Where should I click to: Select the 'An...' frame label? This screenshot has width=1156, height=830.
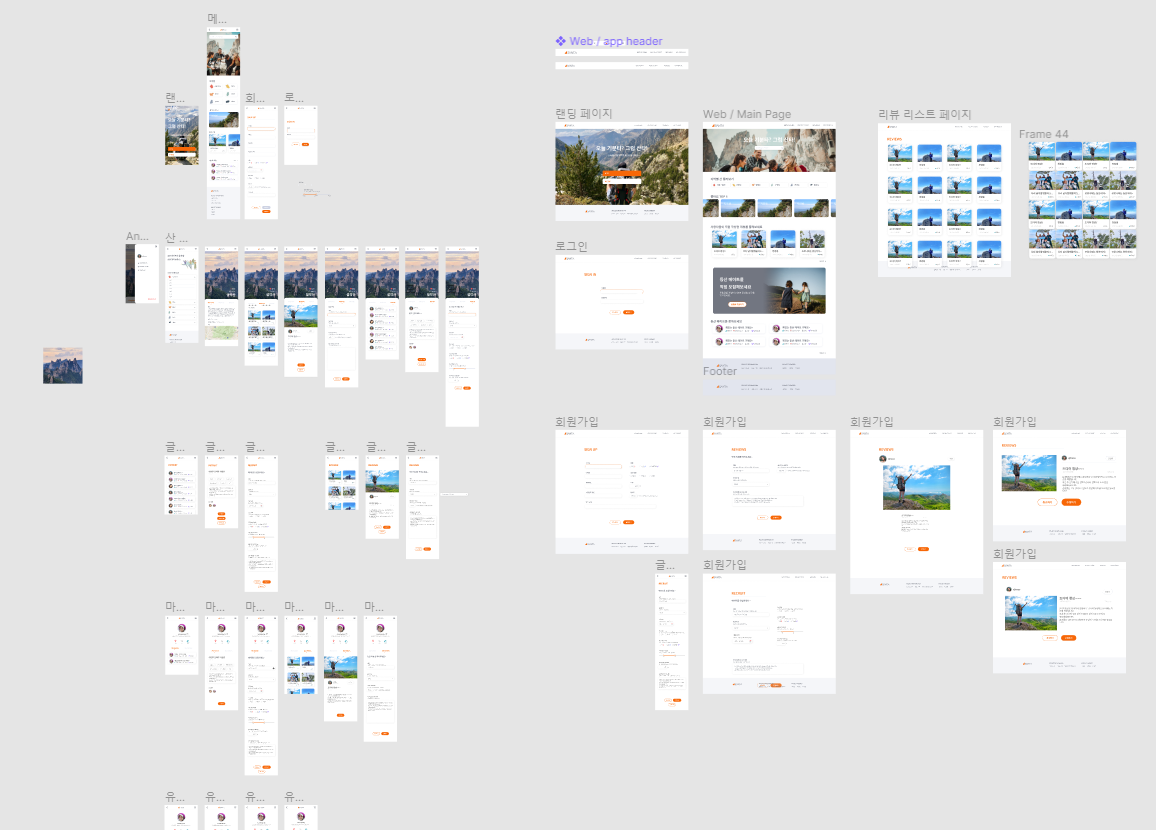point(137,237)
